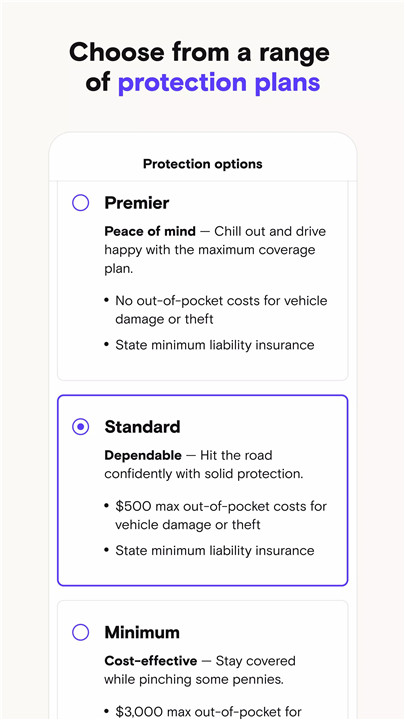Click 'Chill out and drive happy' description
This screenshot has width=405, height=720.
(215, 250)
